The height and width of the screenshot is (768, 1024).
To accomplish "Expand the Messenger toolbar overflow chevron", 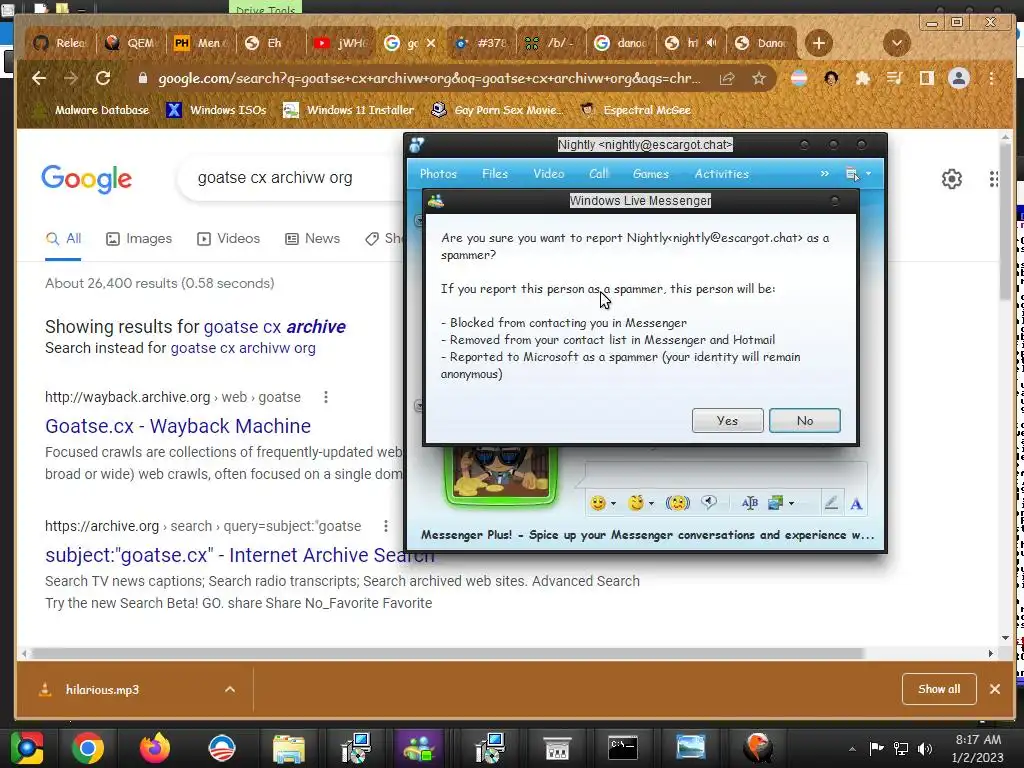I will click(825, 174).
